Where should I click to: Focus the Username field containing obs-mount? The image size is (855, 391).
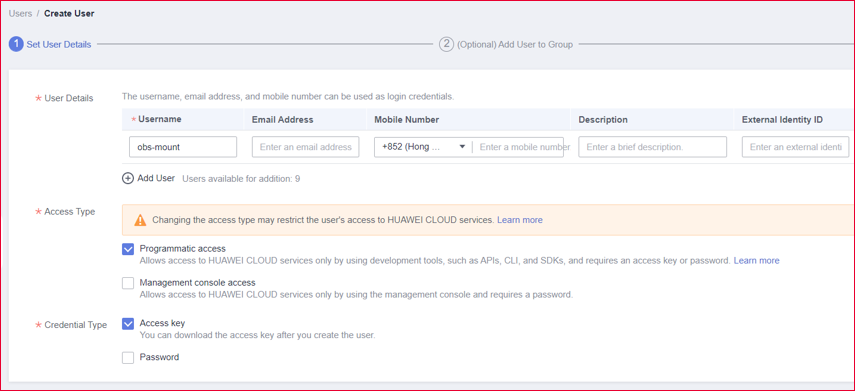[183, 147]
